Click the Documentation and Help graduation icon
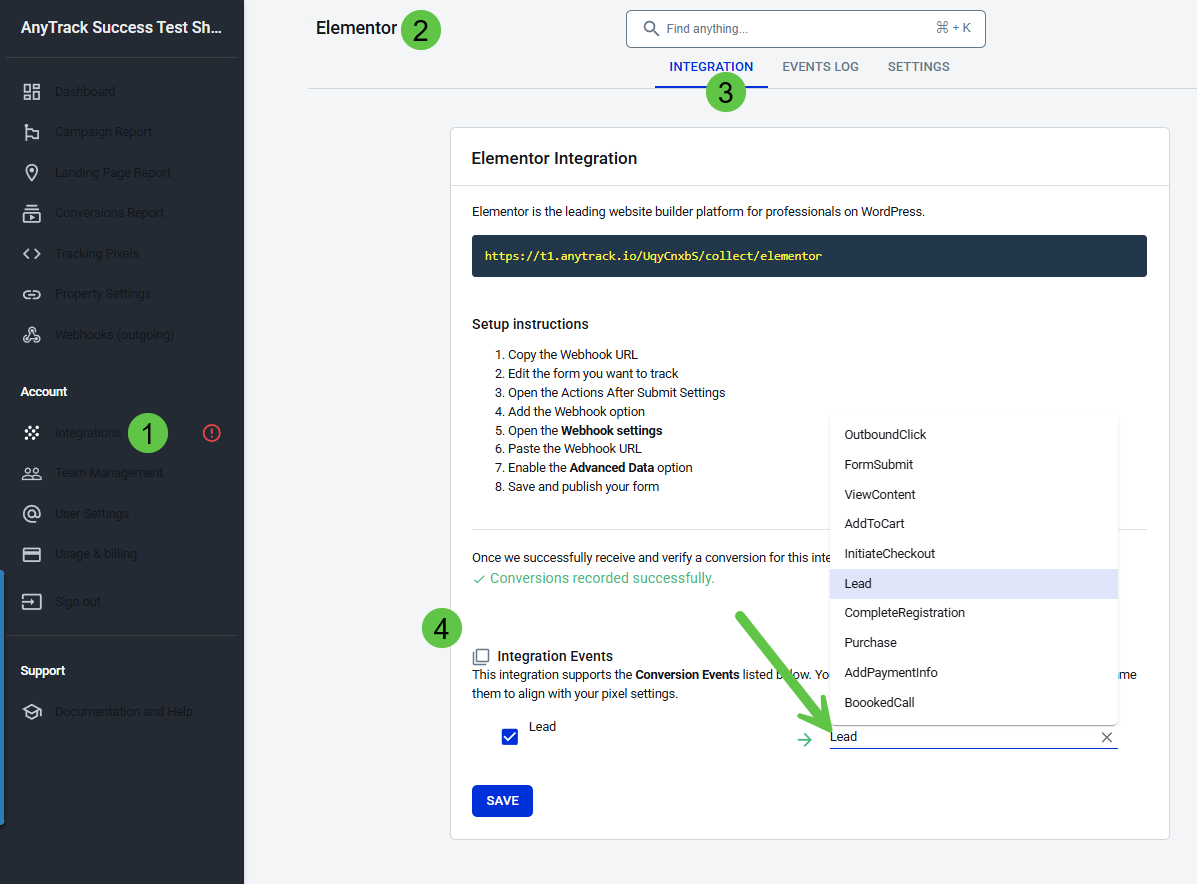The image size is (1197, 884). 31,711
